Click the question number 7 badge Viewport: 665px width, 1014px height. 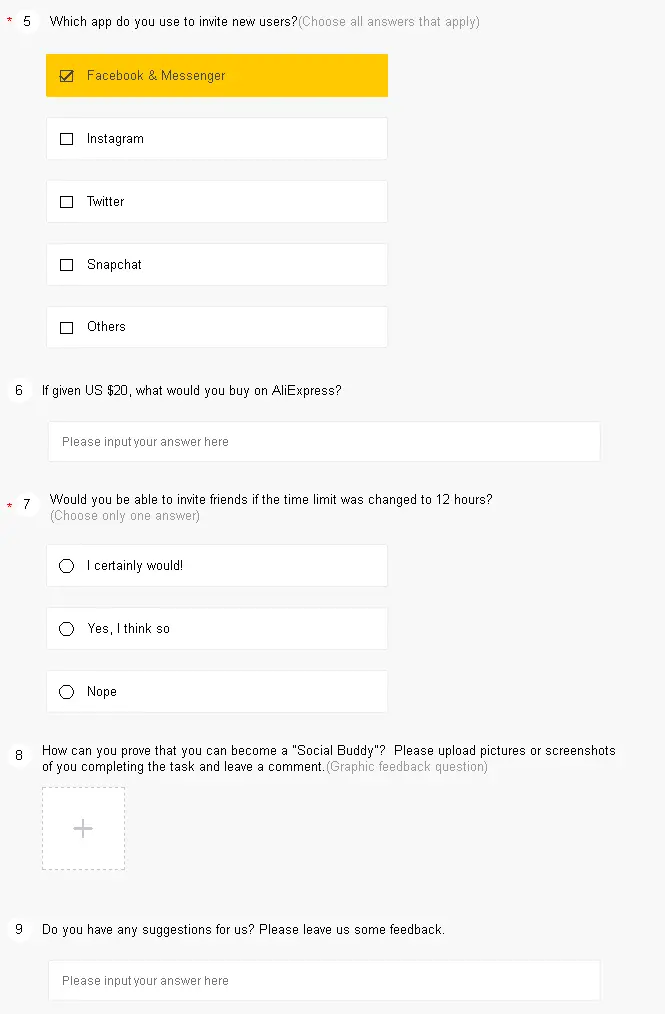point(27,504)
